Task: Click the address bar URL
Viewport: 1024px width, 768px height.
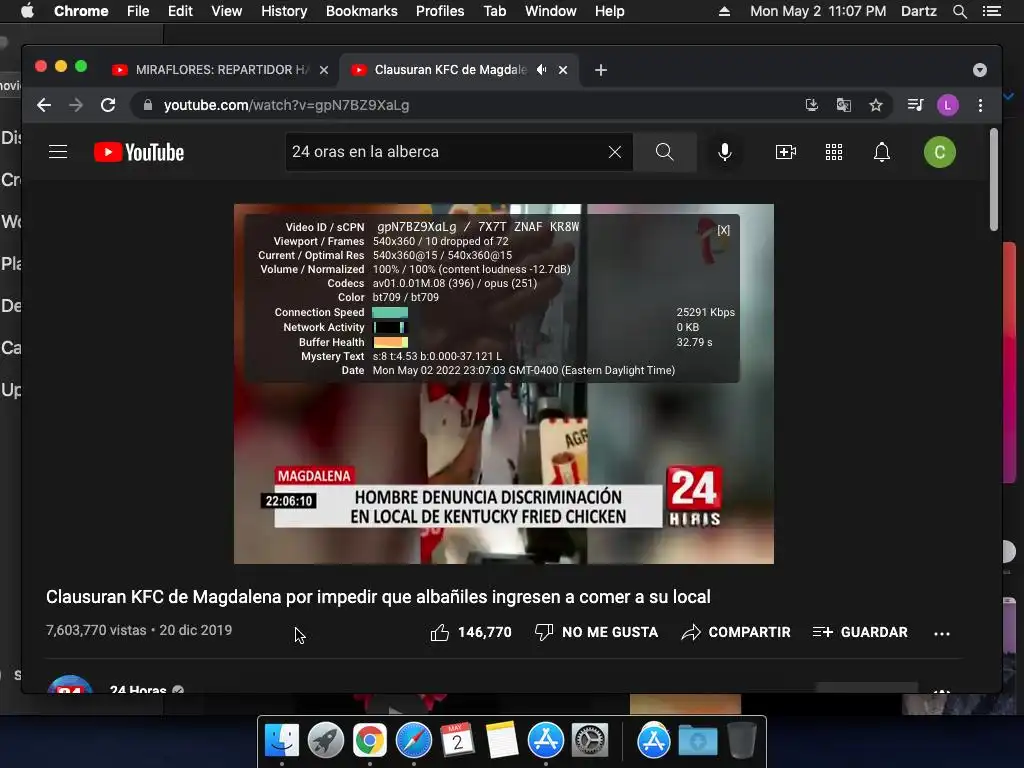Action: (x=286, y=105)
